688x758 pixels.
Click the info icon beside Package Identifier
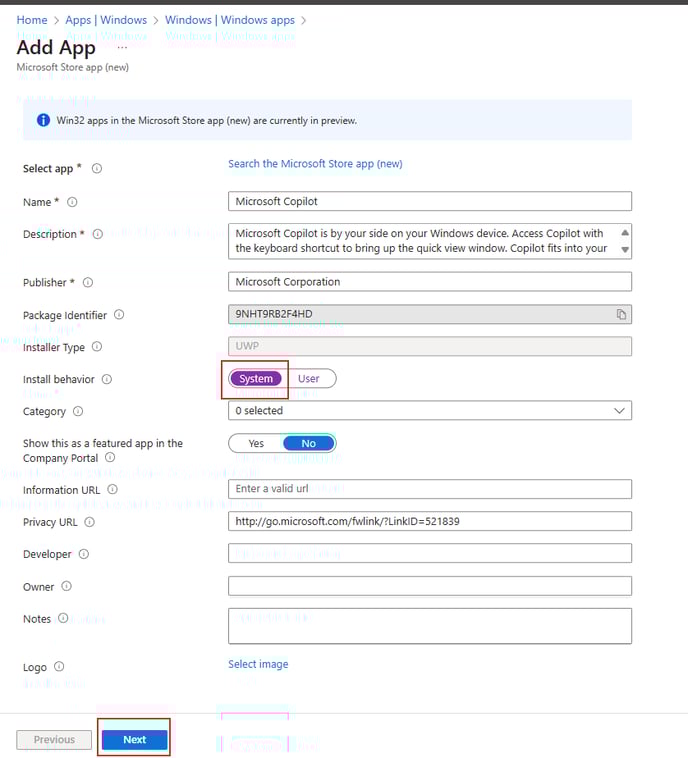pos(119,315)
